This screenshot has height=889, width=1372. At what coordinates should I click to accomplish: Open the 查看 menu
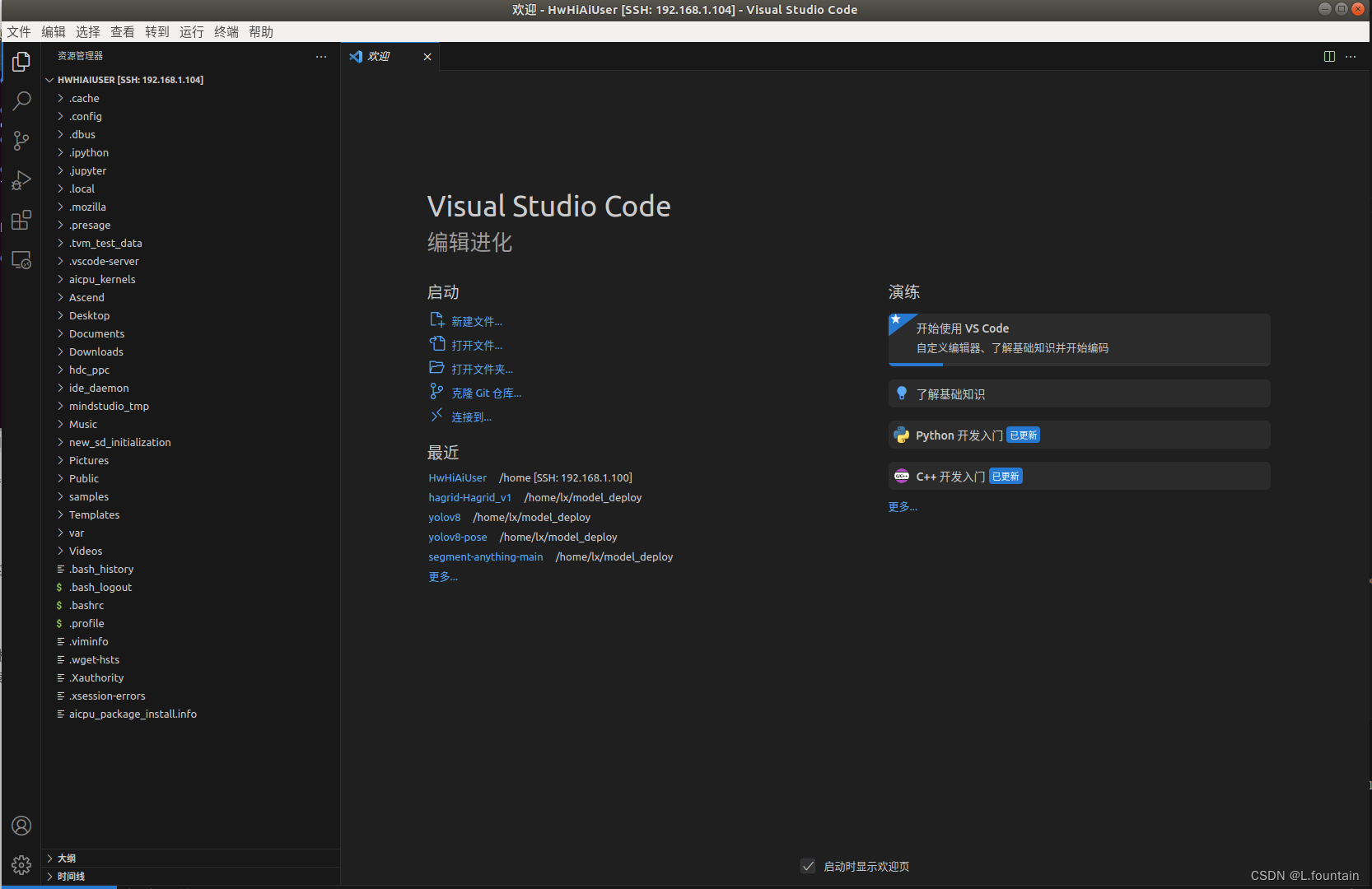point(123,32)
